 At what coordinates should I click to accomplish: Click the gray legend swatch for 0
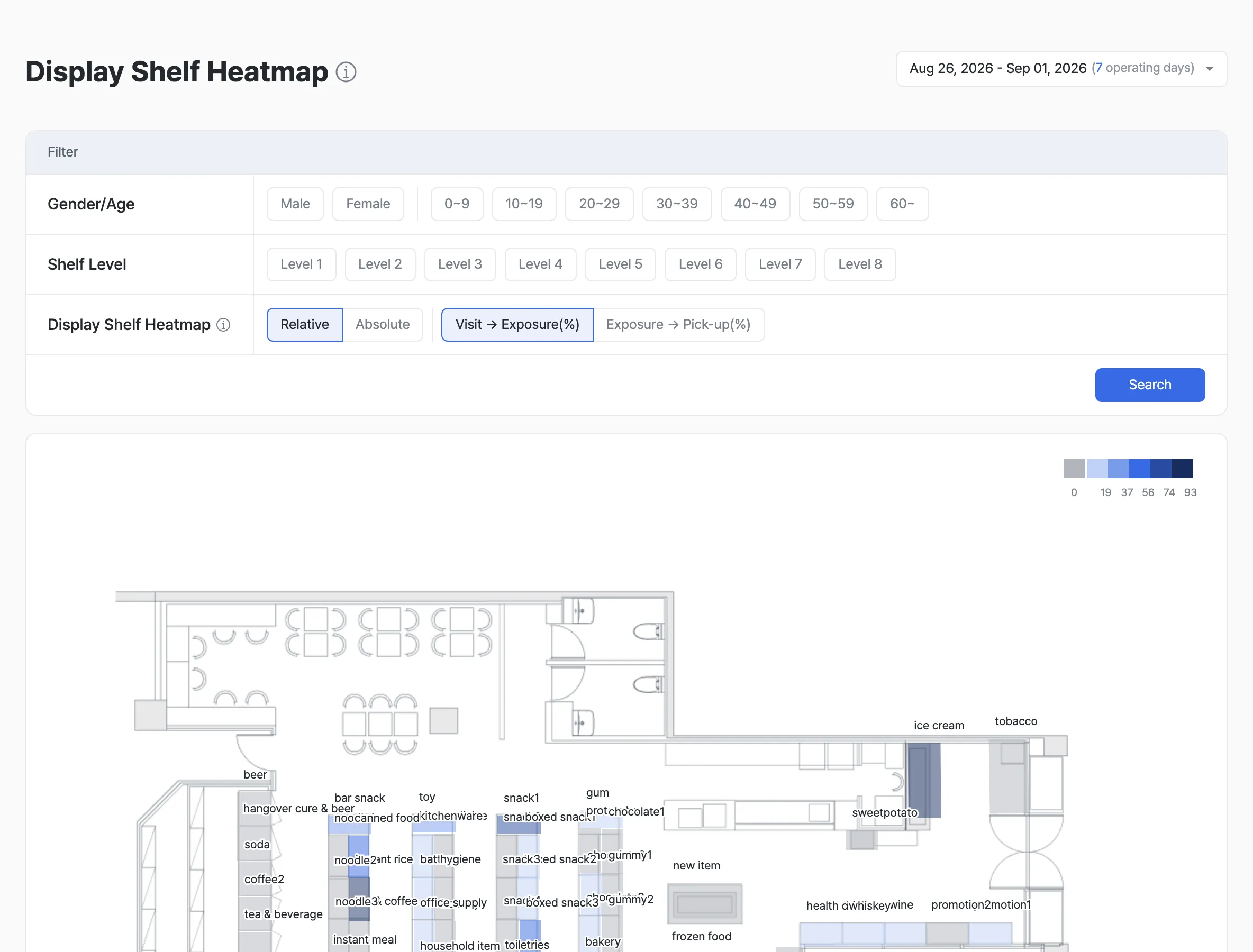click(1074, 469)
